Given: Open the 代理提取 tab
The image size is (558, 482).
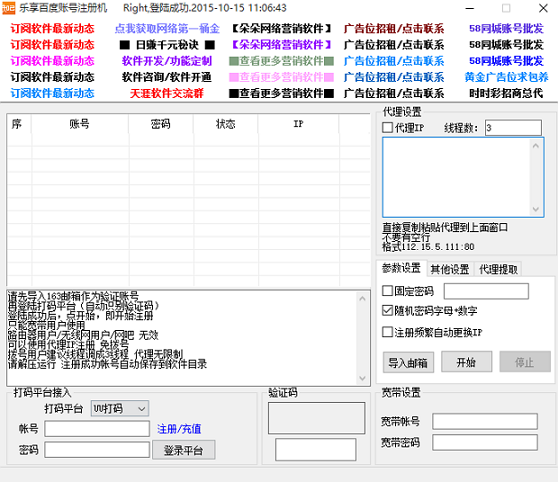Looking at the screenshot, I should [x=498, y=269].
